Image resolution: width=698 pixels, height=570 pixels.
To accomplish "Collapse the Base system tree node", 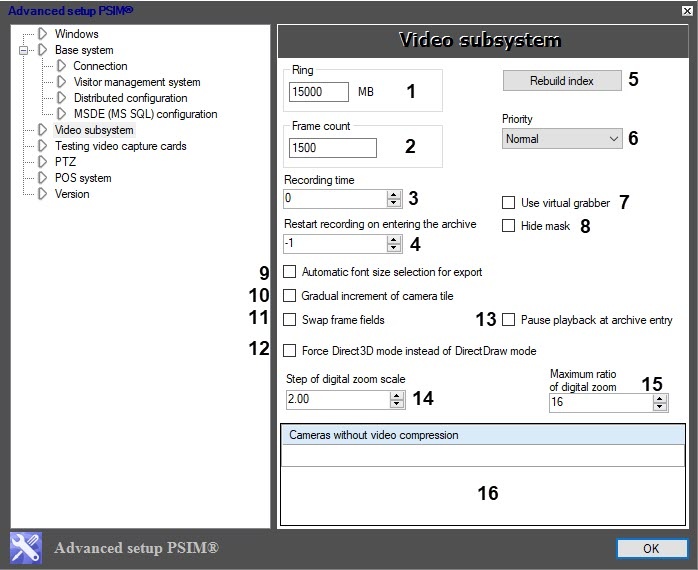I will pyautogui.click(x=23, y=50).
